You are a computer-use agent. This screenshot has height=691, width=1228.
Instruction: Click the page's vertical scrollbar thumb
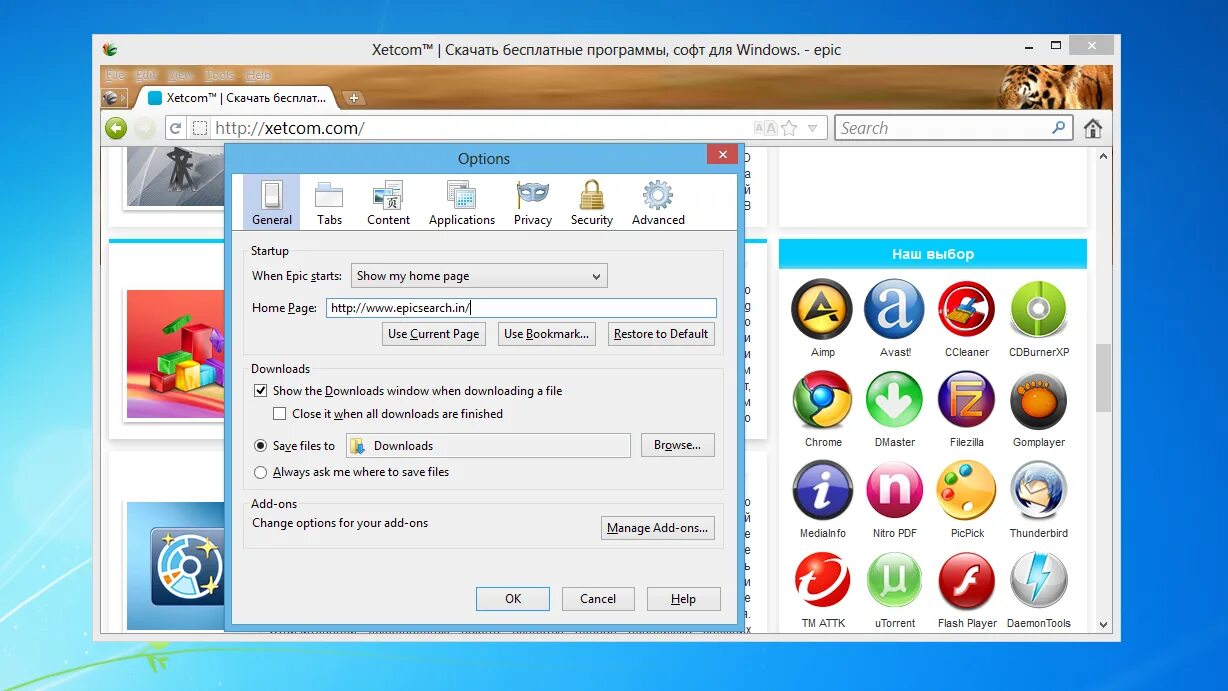tap(1104, 378)
